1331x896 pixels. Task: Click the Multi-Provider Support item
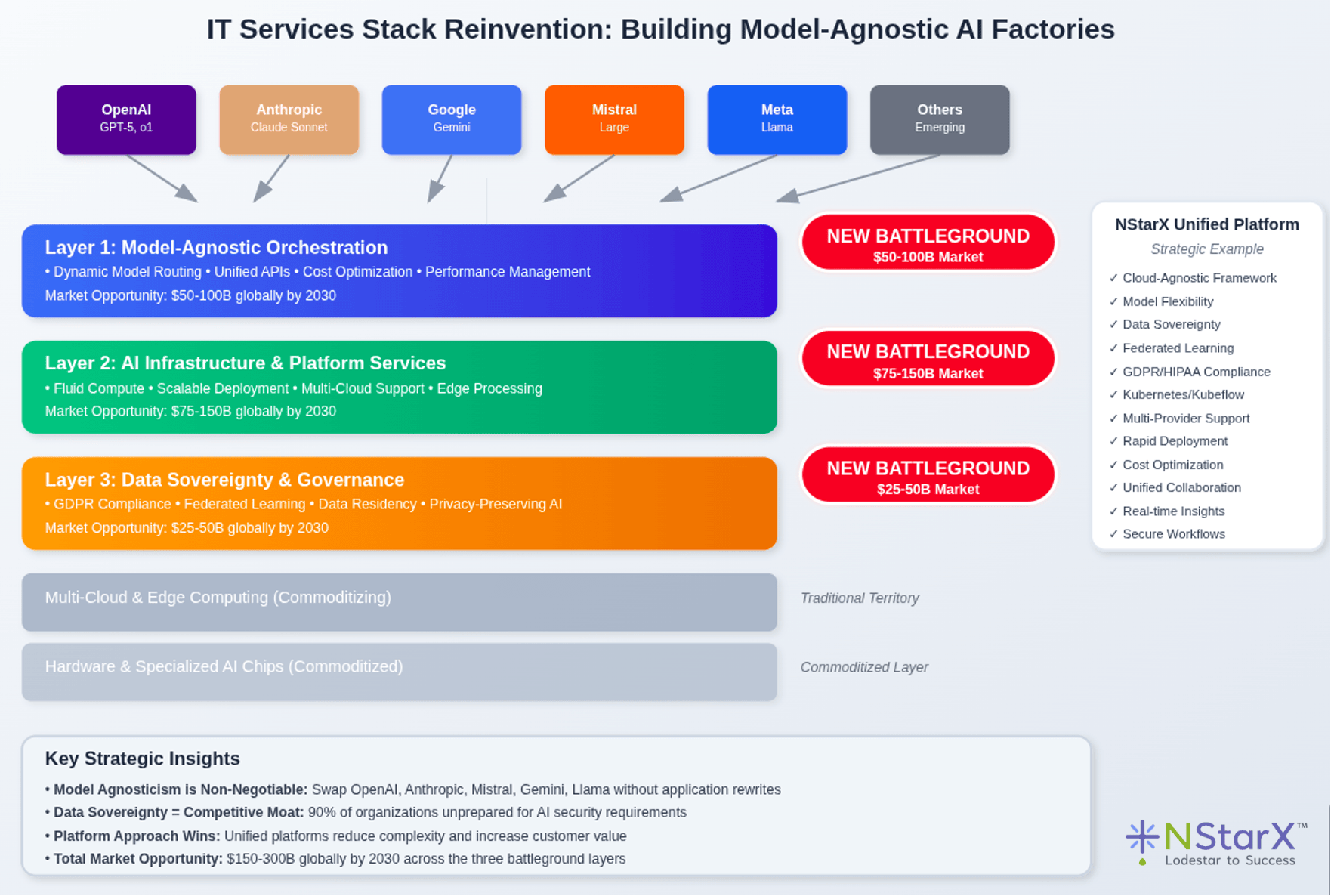point(1179,419)
